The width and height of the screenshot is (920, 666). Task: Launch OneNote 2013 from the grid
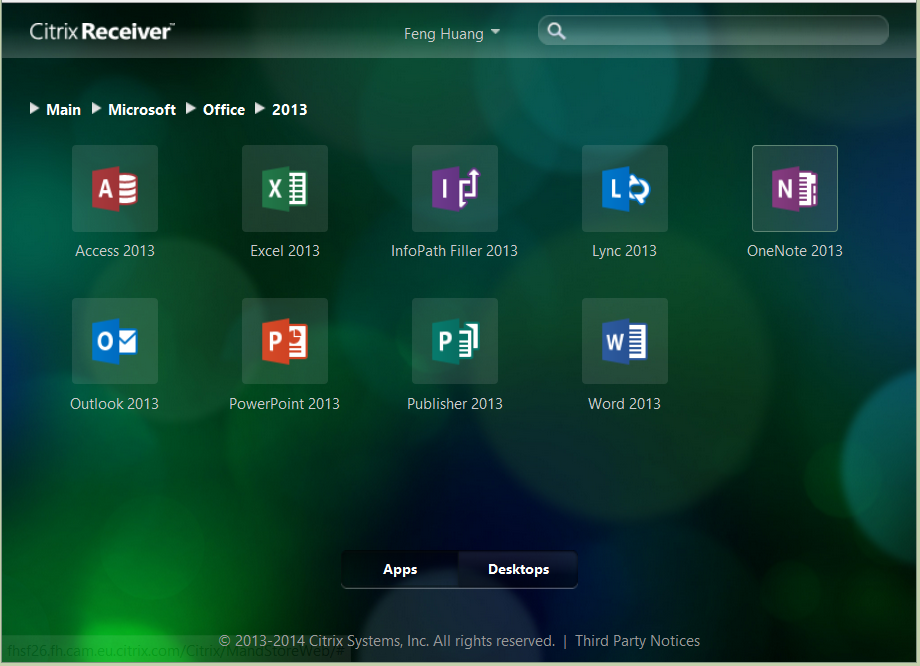point(795,188)
